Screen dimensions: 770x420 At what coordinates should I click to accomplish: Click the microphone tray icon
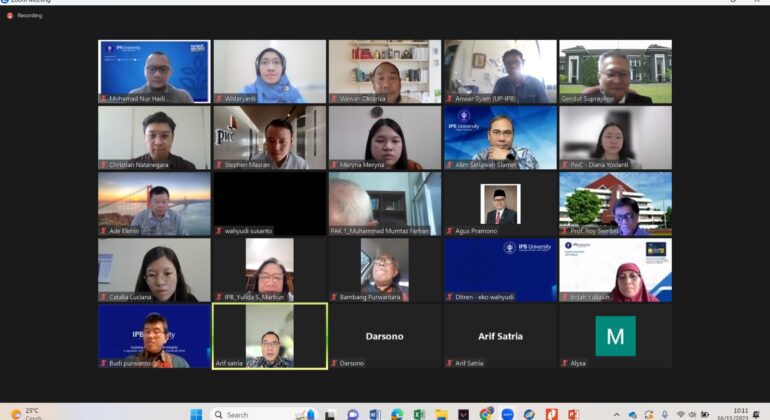[664, 415]
